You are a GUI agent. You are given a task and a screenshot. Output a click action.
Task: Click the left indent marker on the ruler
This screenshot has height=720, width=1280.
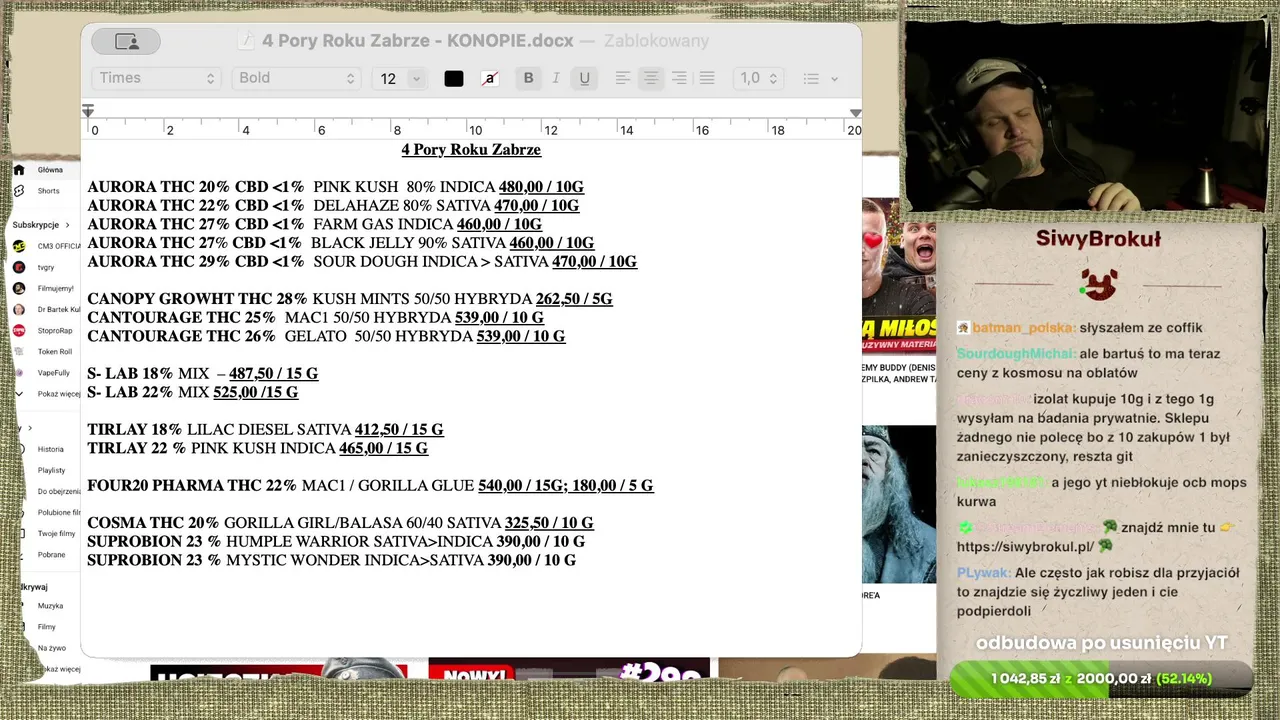[88, 111]
